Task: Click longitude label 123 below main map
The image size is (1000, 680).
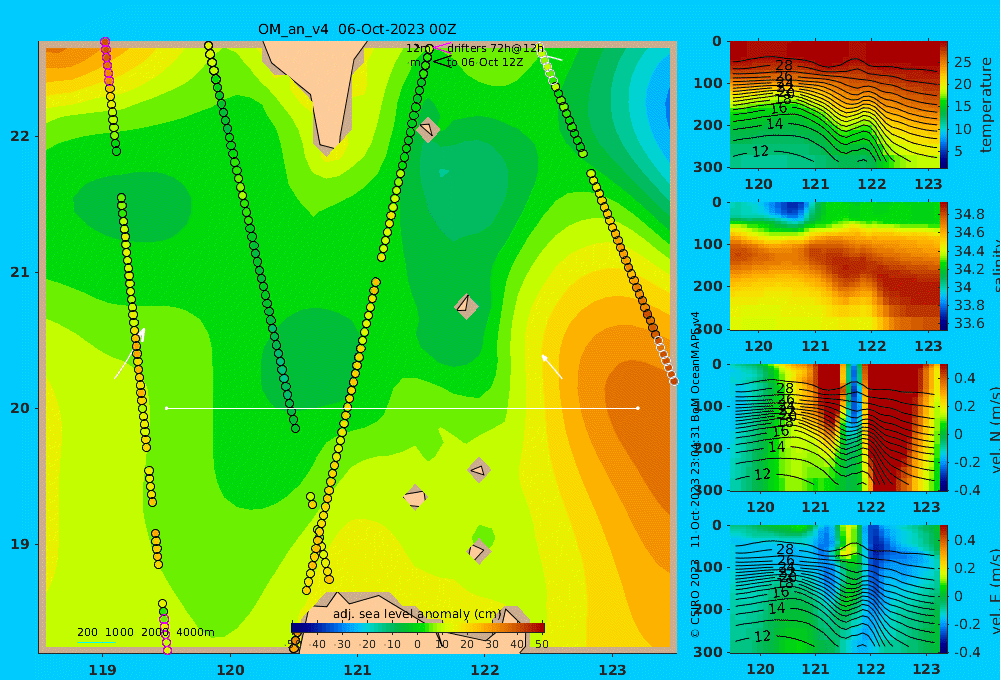Action: pyautogui.click(x=613, y=670)
